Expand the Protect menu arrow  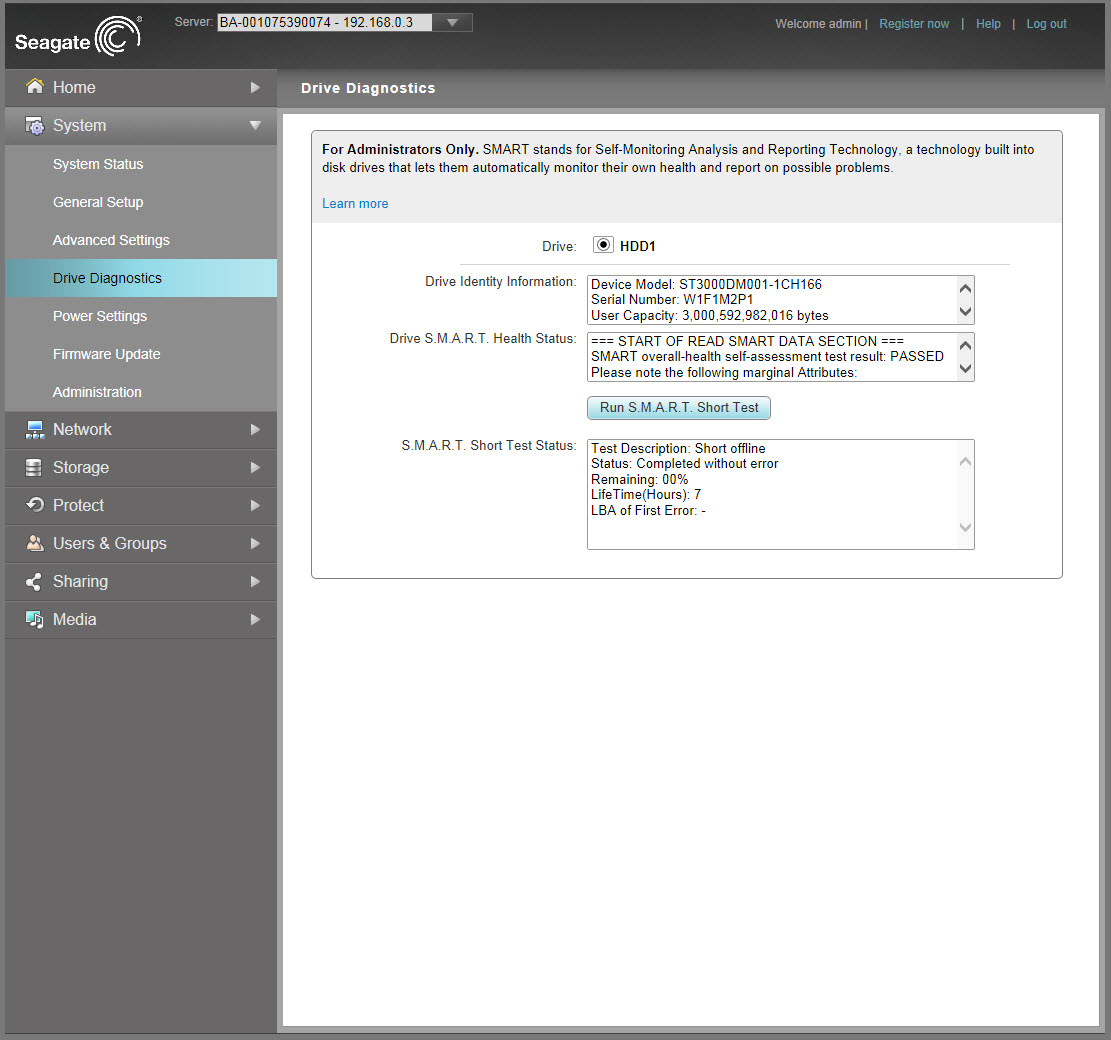(x=255, y=505)
